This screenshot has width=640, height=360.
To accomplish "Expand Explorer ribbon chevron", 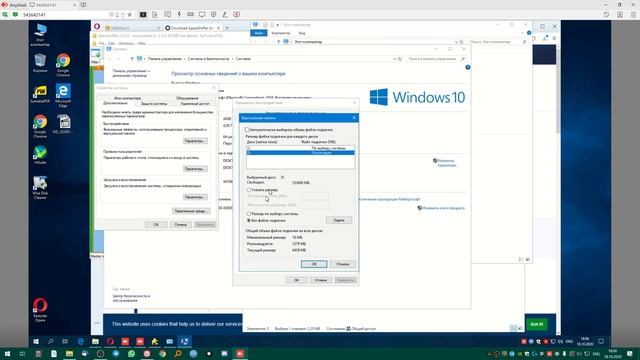I will 523,33.
